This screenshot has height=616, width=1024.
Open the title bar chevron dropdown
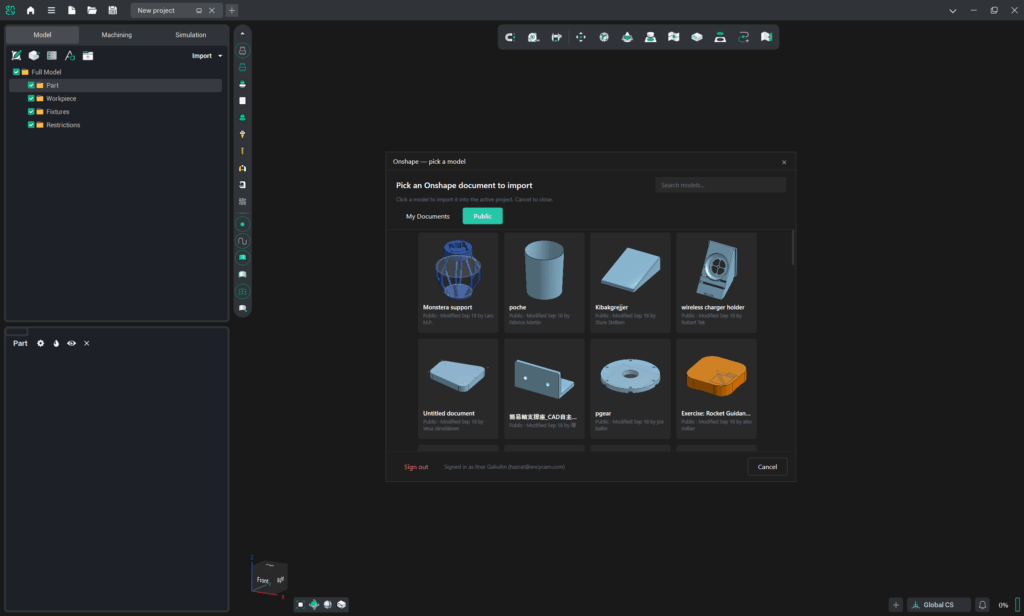(953, 10)
